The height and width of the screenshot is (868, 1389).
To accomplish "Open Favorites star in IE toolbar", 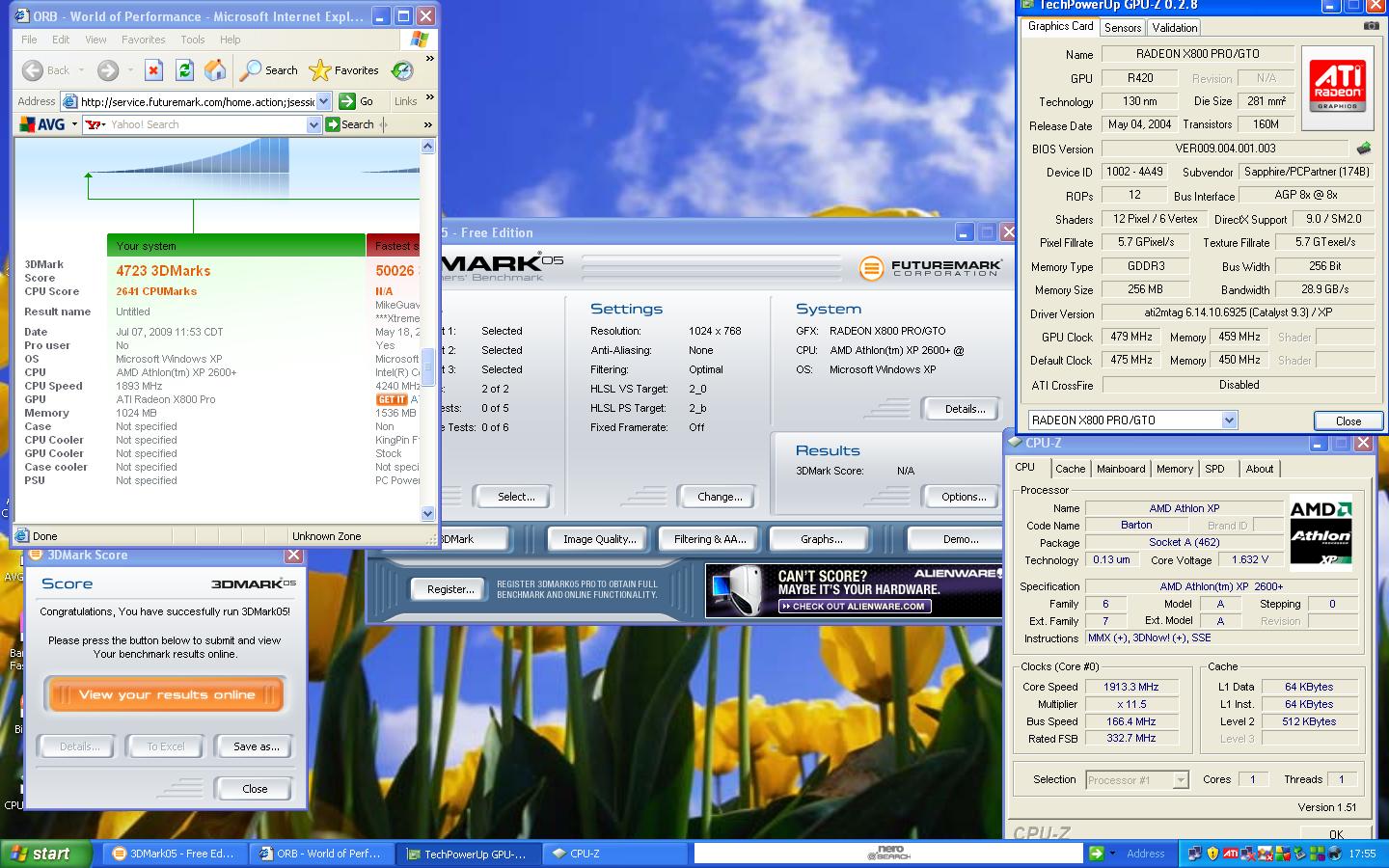I will coord(343,70).
